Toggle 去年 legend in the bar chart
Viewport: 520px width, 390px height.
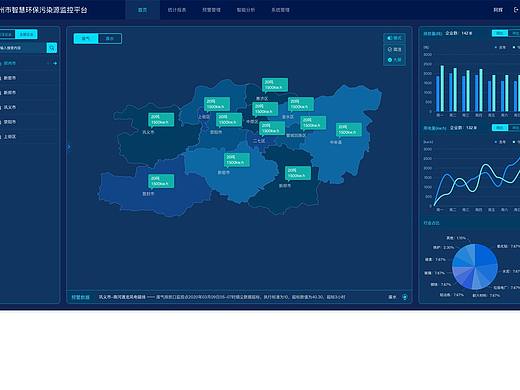500,47
